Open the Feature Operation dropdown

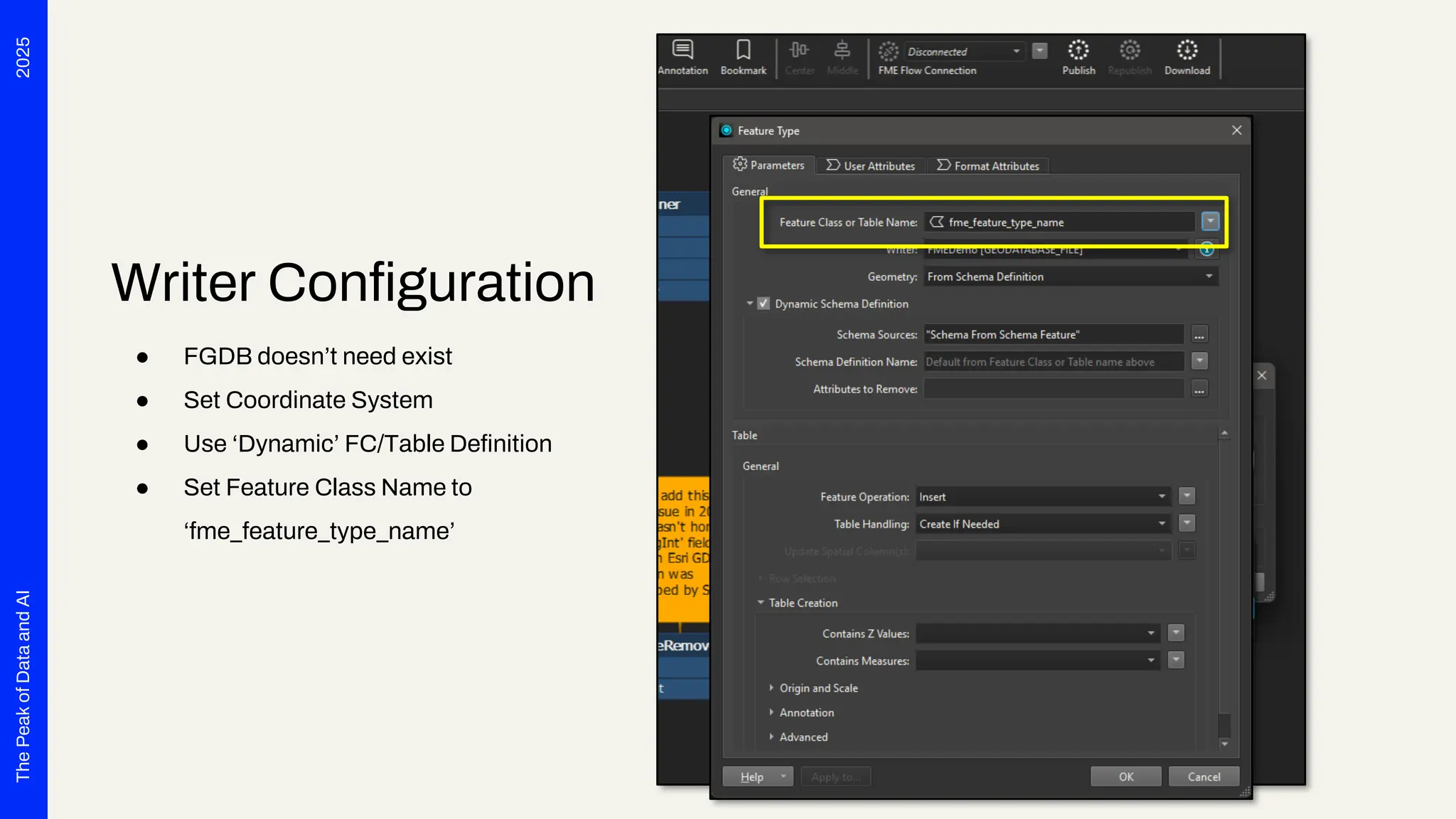(x=1043, y=497)
